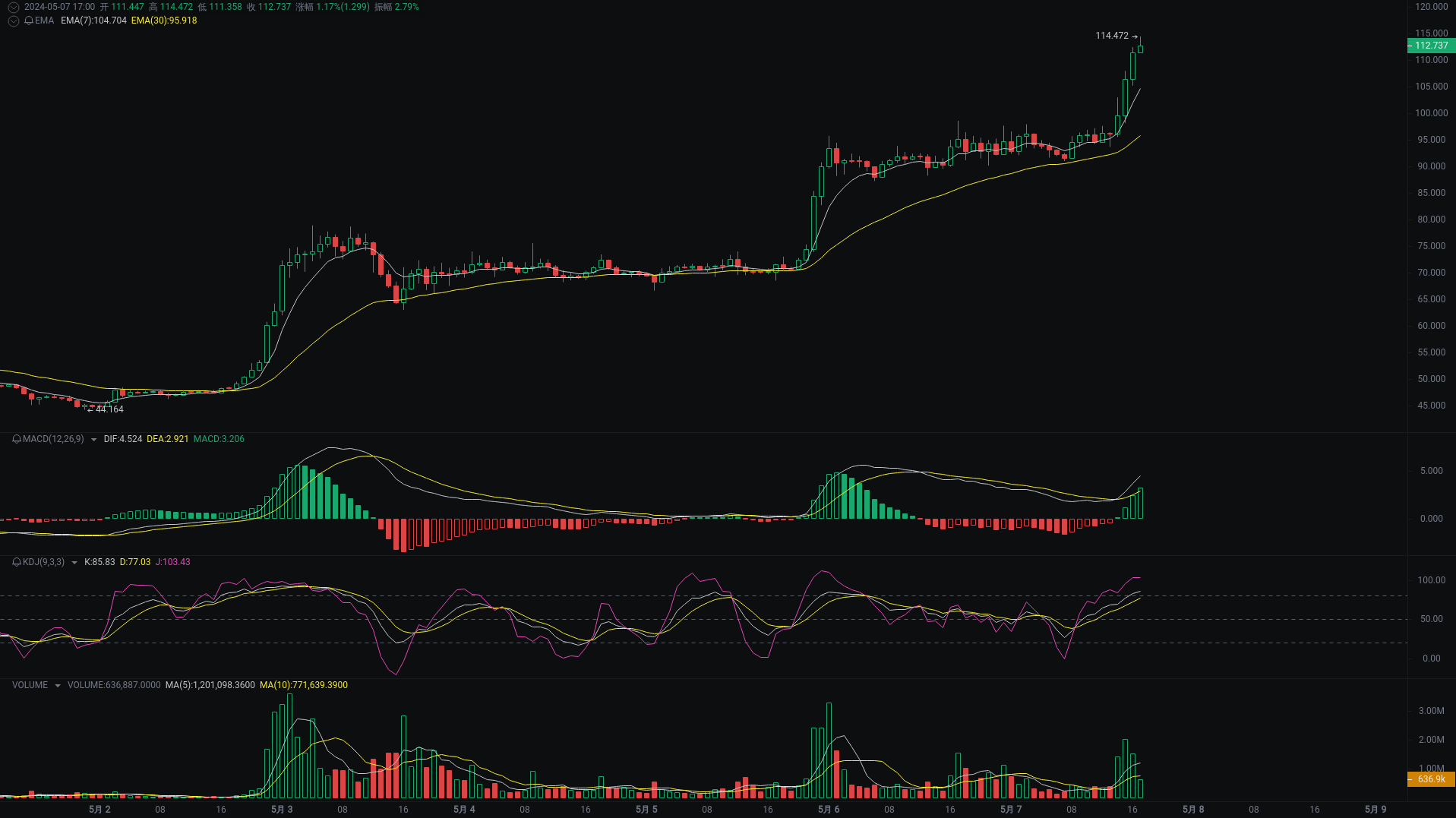Select the 5月6 date label on time axis
This screenshot has width=1456, height=818.
click(x=827, y=809)
